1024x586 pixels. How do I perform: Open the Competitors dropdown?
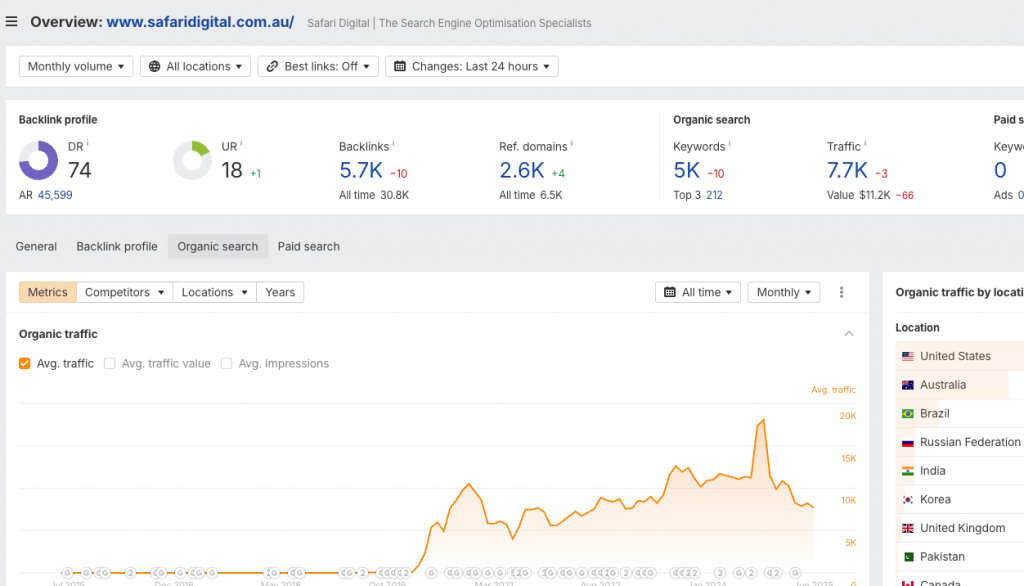coord(124,292)
